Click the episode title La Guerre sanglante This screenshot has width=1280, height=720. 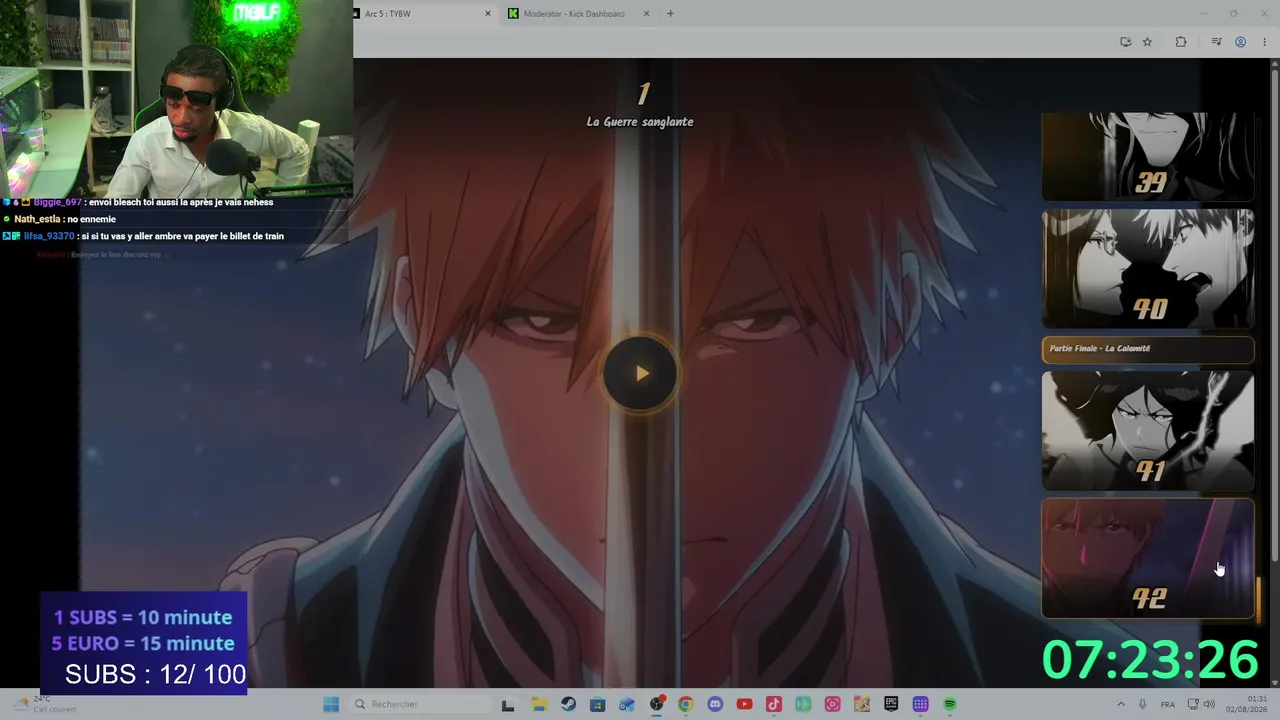pos(640,122)
